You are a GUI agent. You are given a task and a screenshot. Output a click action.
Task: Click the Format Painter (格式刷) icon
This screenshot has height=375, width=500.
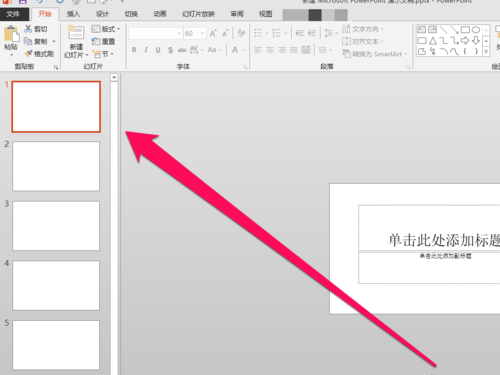pos(28,53)
